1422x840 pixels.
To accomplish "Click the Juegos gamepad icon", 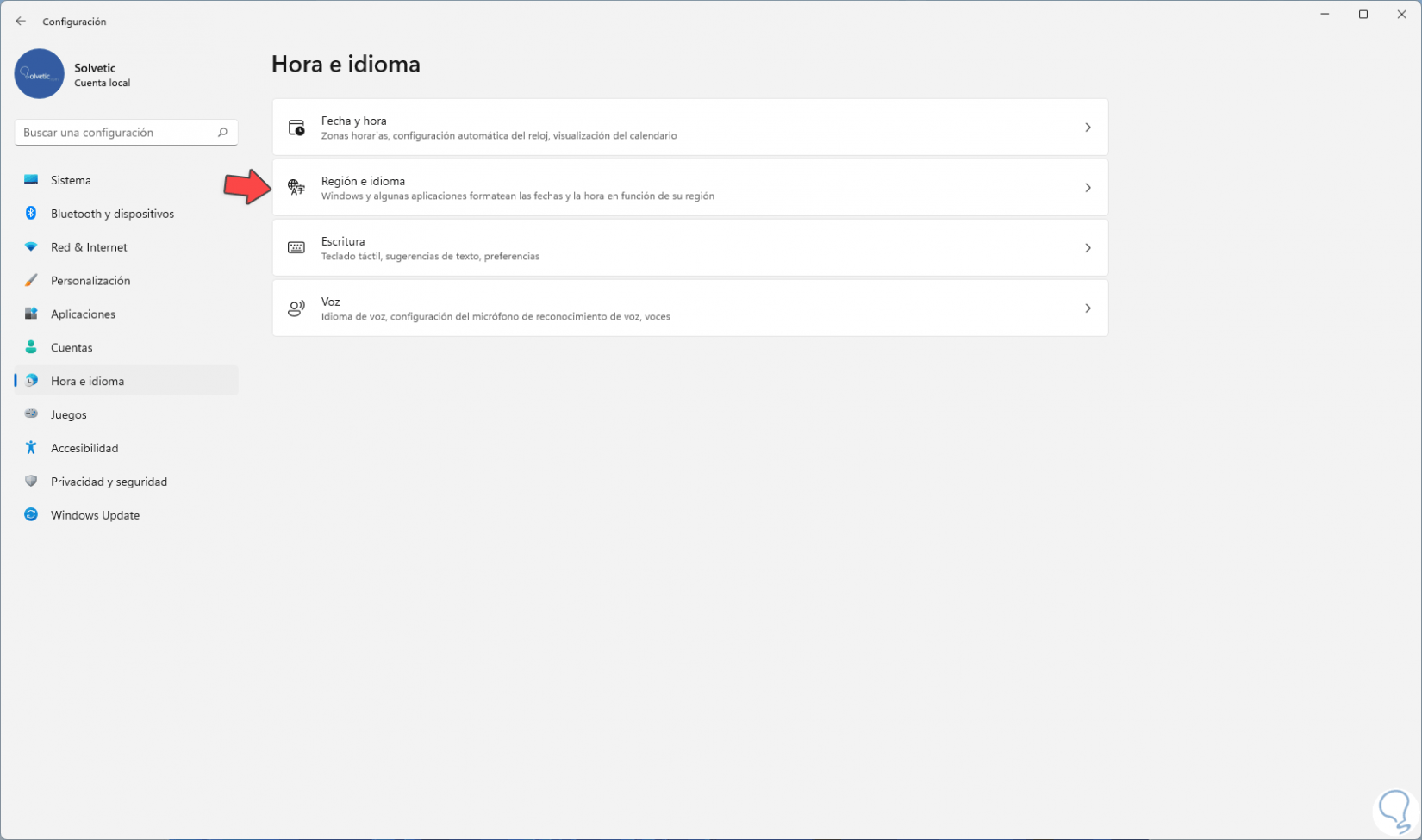I will click(x=31, y=414).
